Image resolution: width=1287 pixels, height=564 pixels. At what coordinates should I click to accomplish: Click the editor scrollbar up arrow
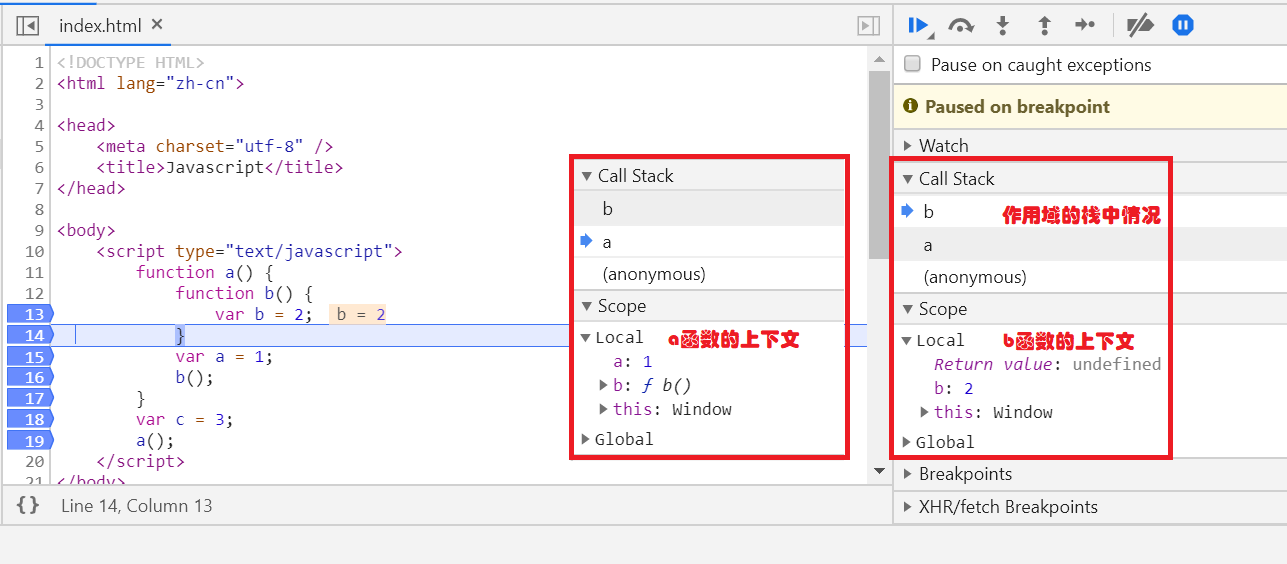coord(879,58)
